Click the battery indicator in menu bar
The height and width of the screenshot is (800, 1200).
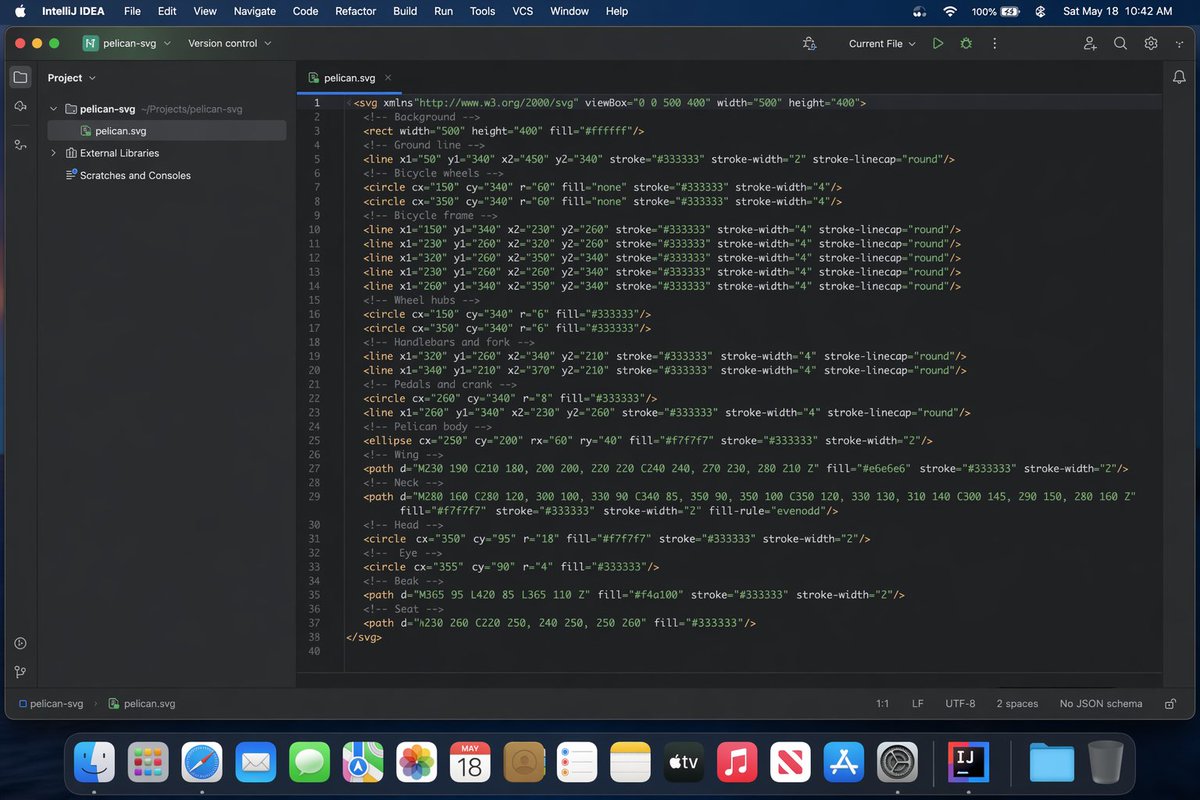[998, 11]
